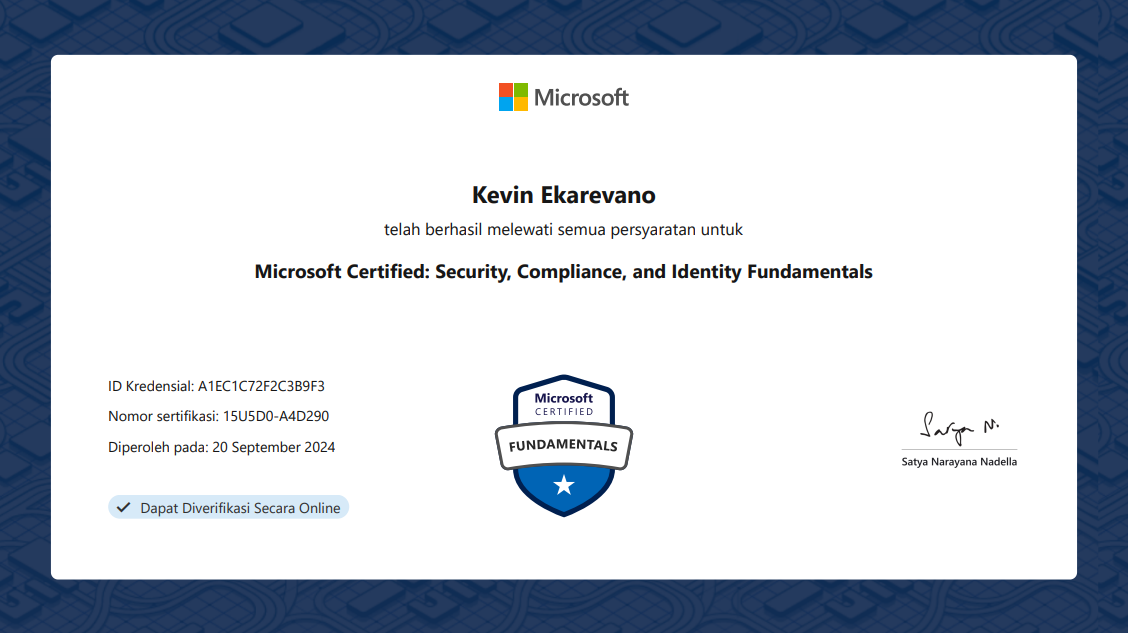Click the checkmark icon in the verification badge

[124, 508]
